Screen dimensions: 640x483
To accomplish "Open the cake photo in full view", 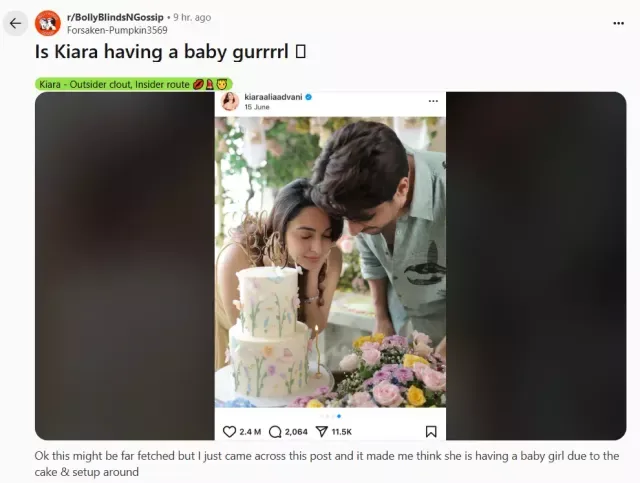I will point(330,262).
